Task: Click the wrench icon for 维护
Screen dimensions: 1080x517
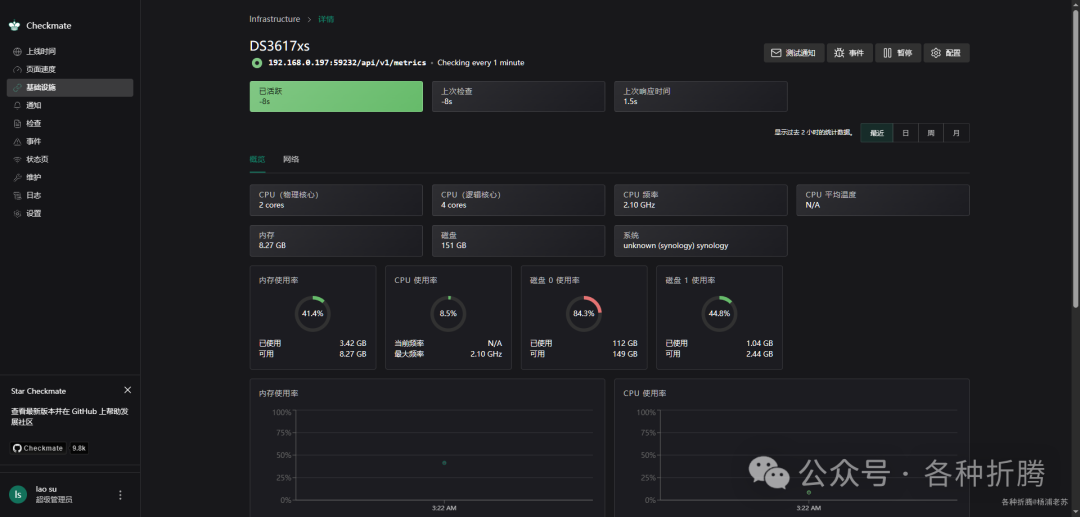Action: pos(17,178)
